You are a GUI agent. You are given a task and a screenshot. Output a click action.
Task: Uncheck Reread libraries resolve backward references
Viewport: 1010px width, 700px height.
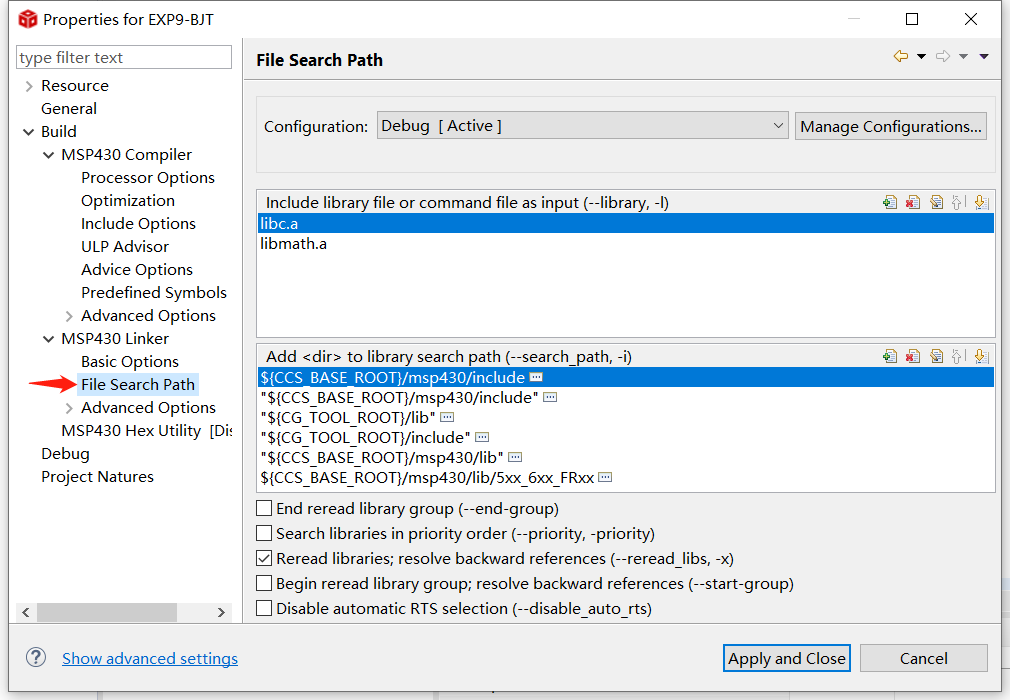pos(264,558)
